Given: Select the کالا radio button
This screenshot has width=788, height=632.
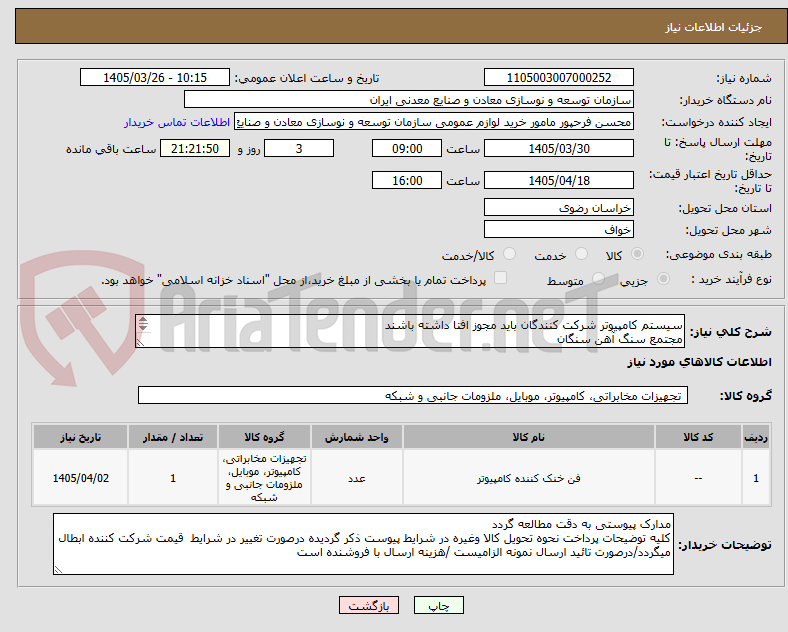Looking at the screenshot, I should click(x=637, y=254).
